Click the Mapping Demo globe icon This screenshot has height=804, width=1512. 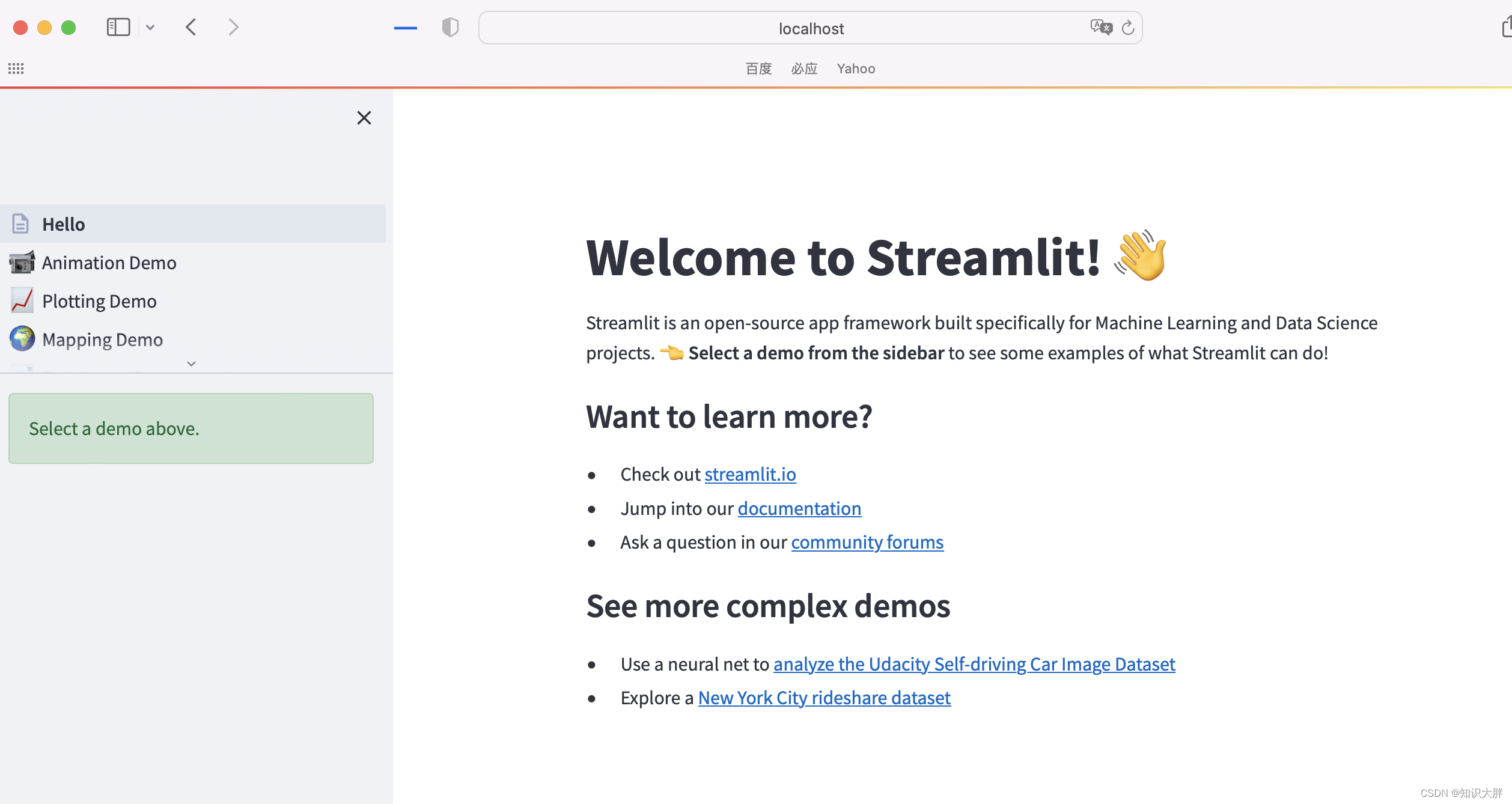[22, 339]
